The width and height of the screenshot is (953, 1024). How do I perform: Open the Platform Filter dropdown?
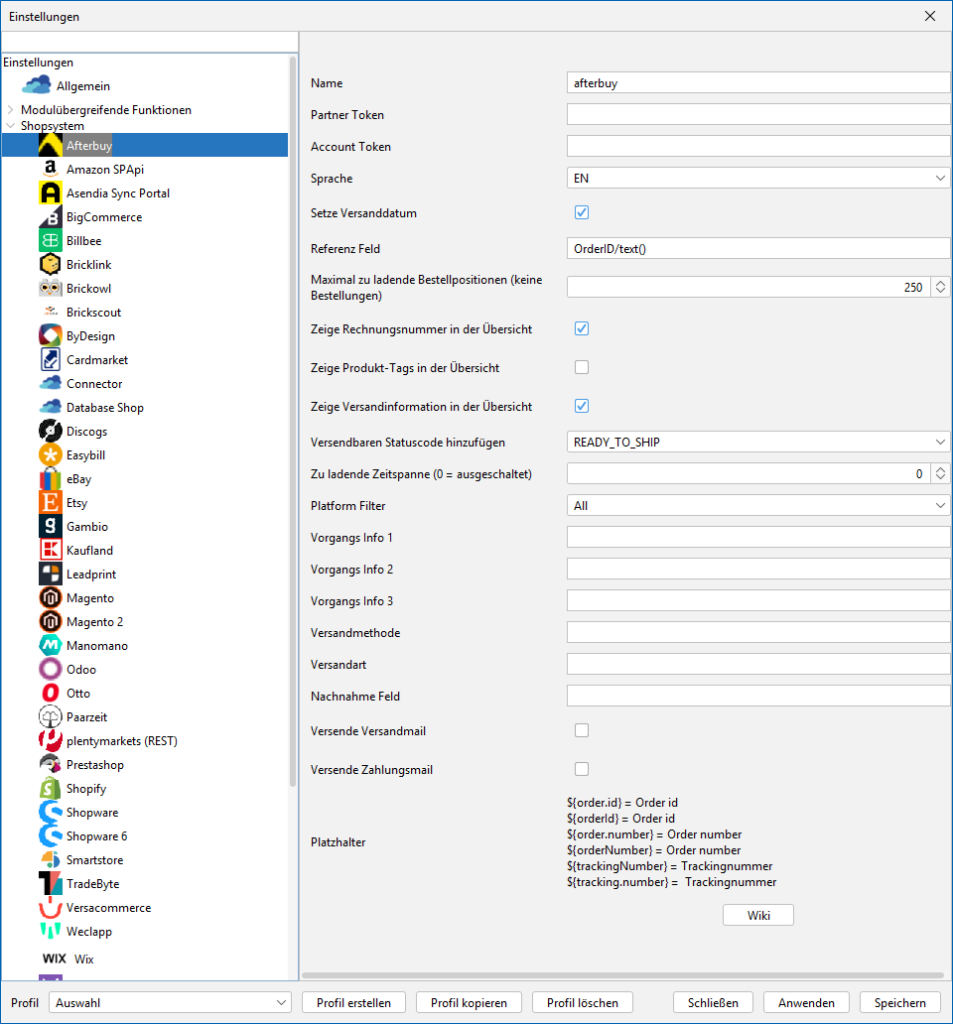point(757,506)
